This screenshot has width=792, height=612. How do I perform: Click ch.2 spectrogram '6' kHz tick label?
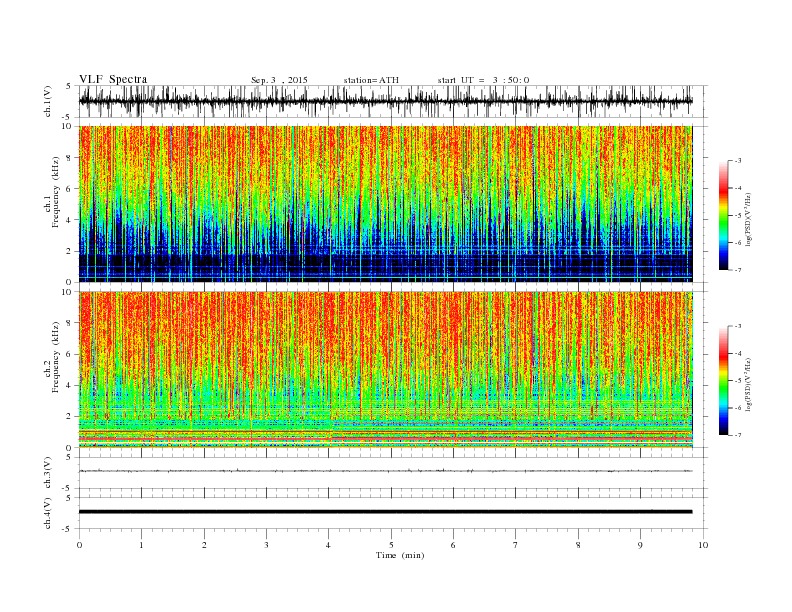[70, 354]
